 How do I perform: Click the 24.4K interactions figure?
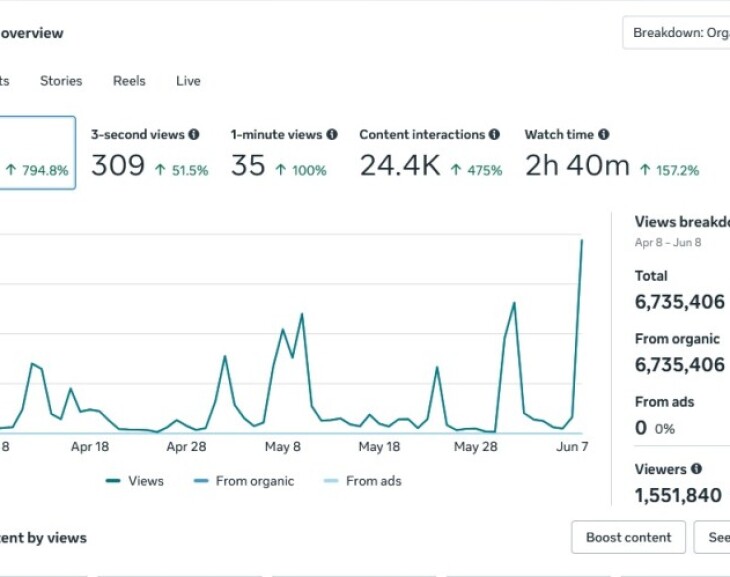click(x=400, y=166)
